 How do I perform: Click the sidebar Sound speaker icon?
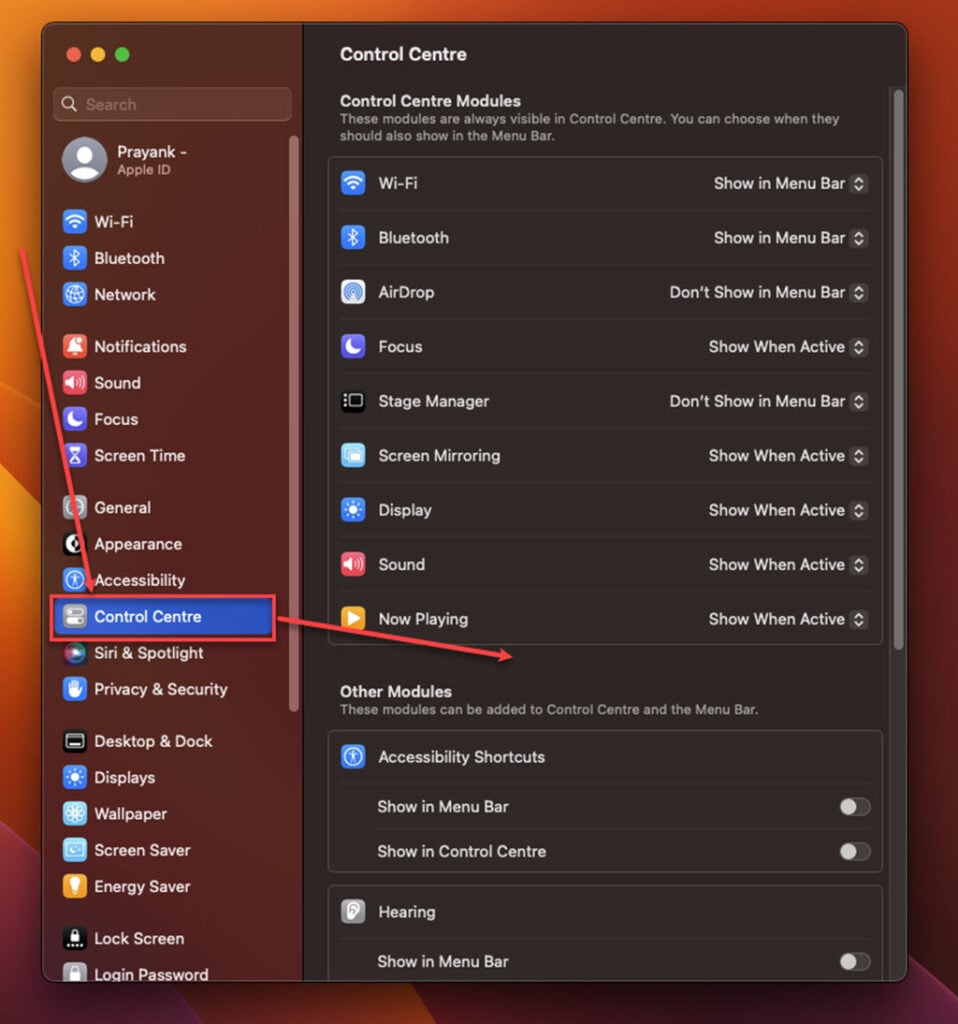[x=74, y=383]
